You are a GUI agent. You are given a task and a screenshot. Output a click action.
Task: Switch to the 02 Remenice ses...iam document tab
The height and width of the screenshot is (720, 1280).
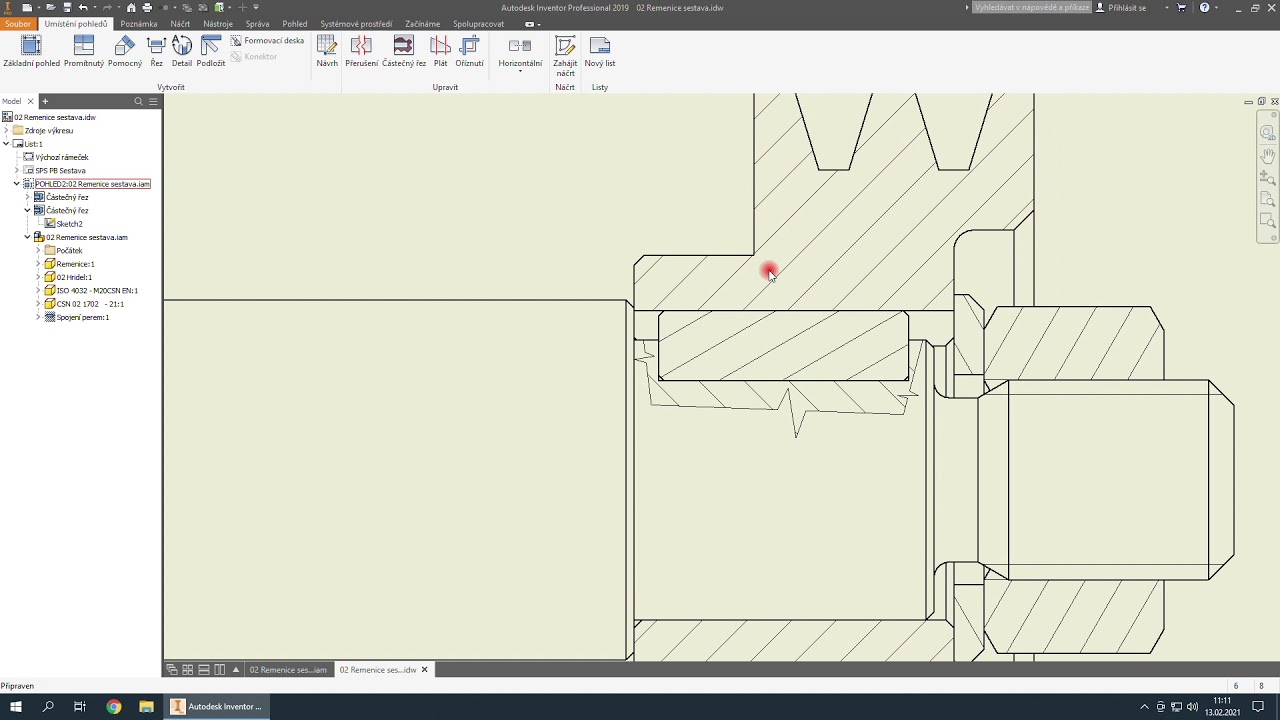click(288, 670)
